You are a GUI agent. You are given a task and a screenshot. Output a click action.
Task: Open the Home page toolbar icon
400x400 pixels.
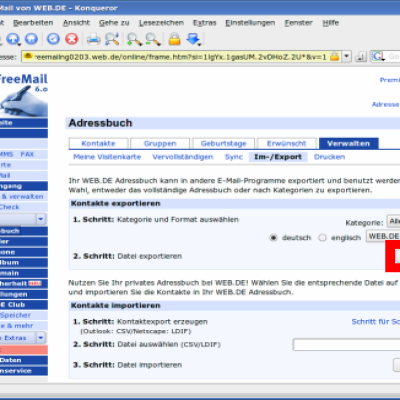point(32,39)
